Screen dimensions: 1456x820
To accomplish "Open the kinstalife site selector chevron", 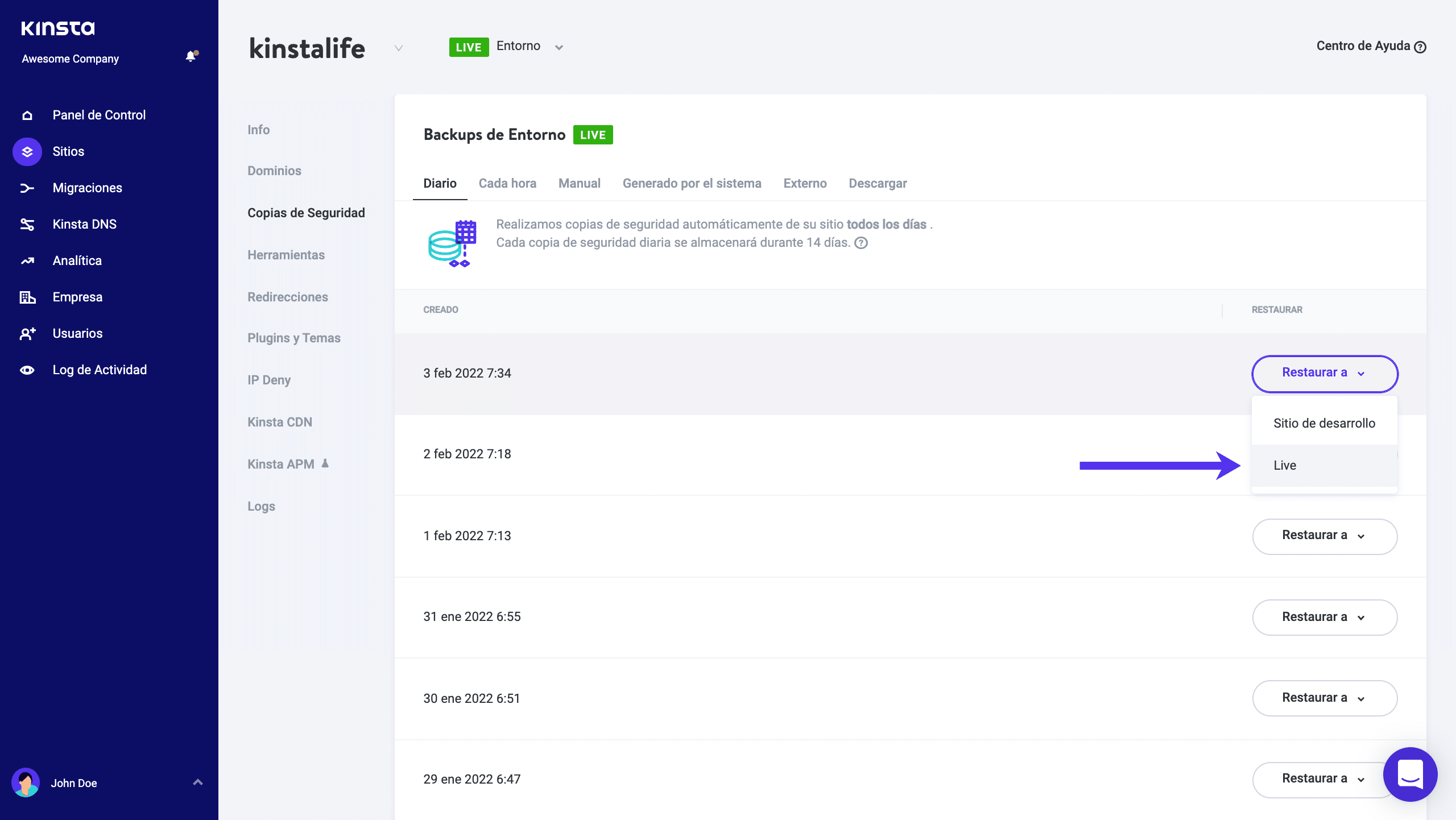I will (398, 48).
